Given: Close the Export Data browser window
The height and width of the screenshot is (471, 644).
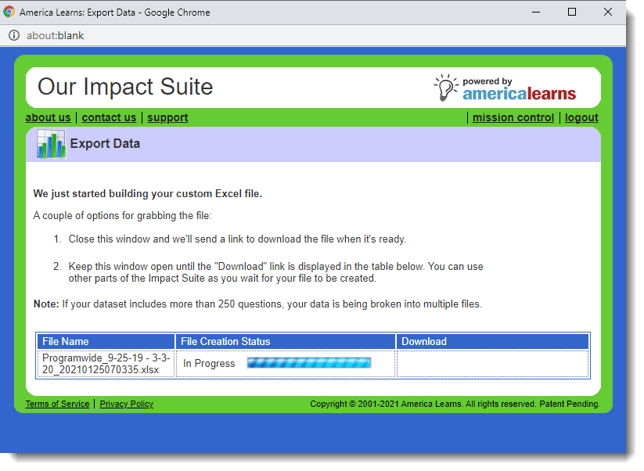Looking at the screenshot, I should tap(615, 12).
